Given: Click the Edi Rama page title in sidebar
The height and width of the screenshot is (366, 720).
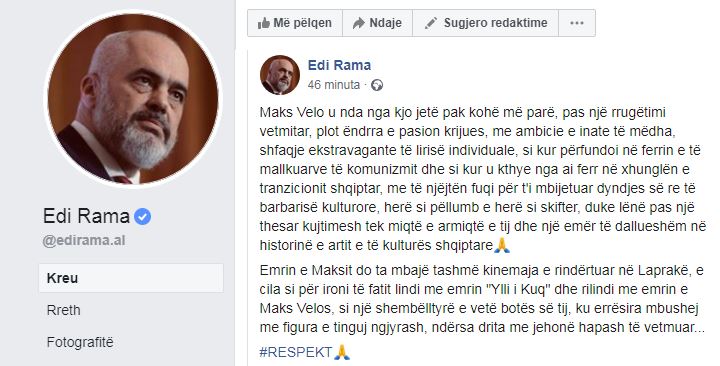Looking at the screenshot, I should click(86, 216).
